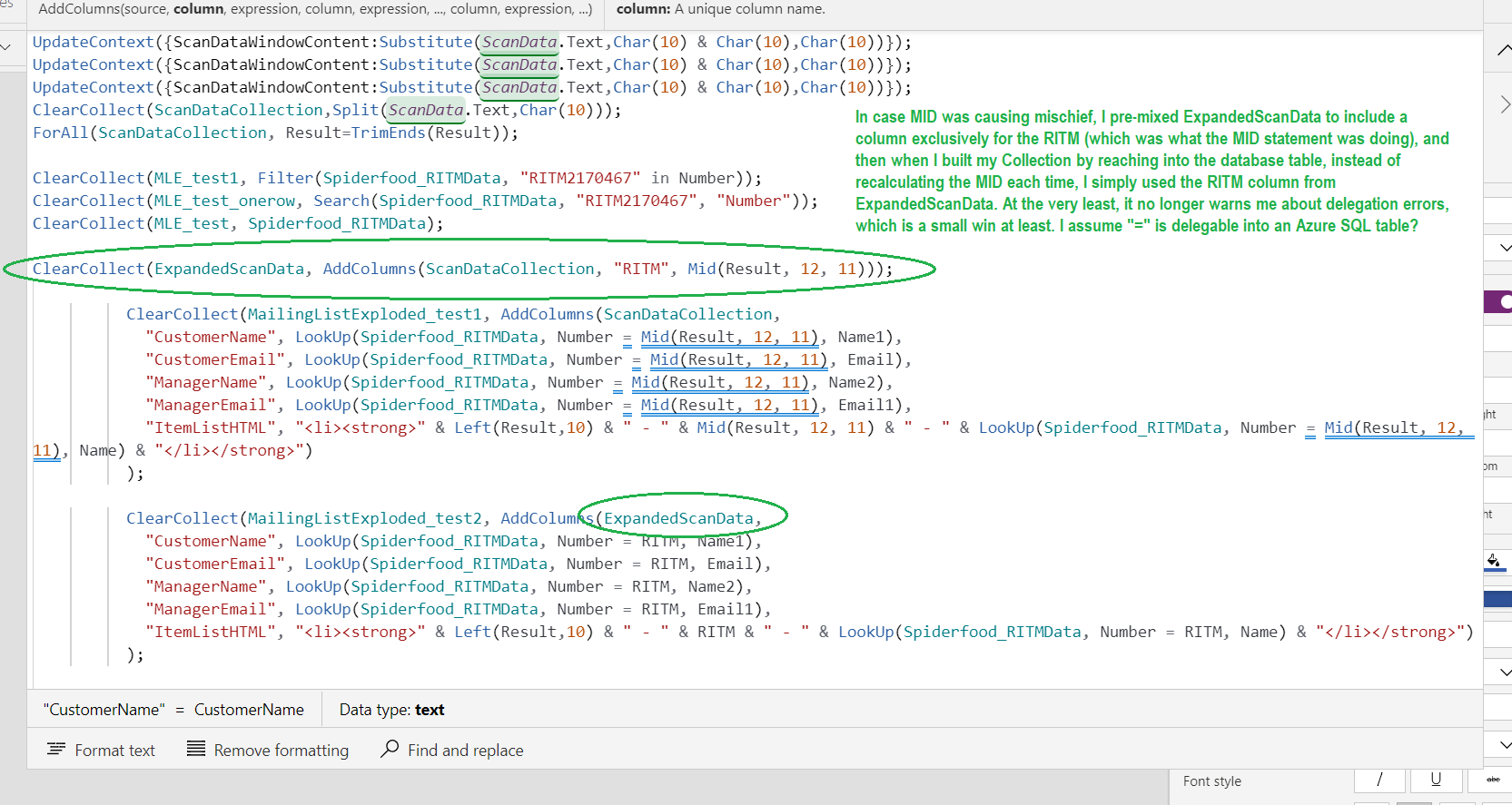Screen dimensions: 1512x805
Task: Click the 'column: A unique column name.' description
Action: [721, 9]
